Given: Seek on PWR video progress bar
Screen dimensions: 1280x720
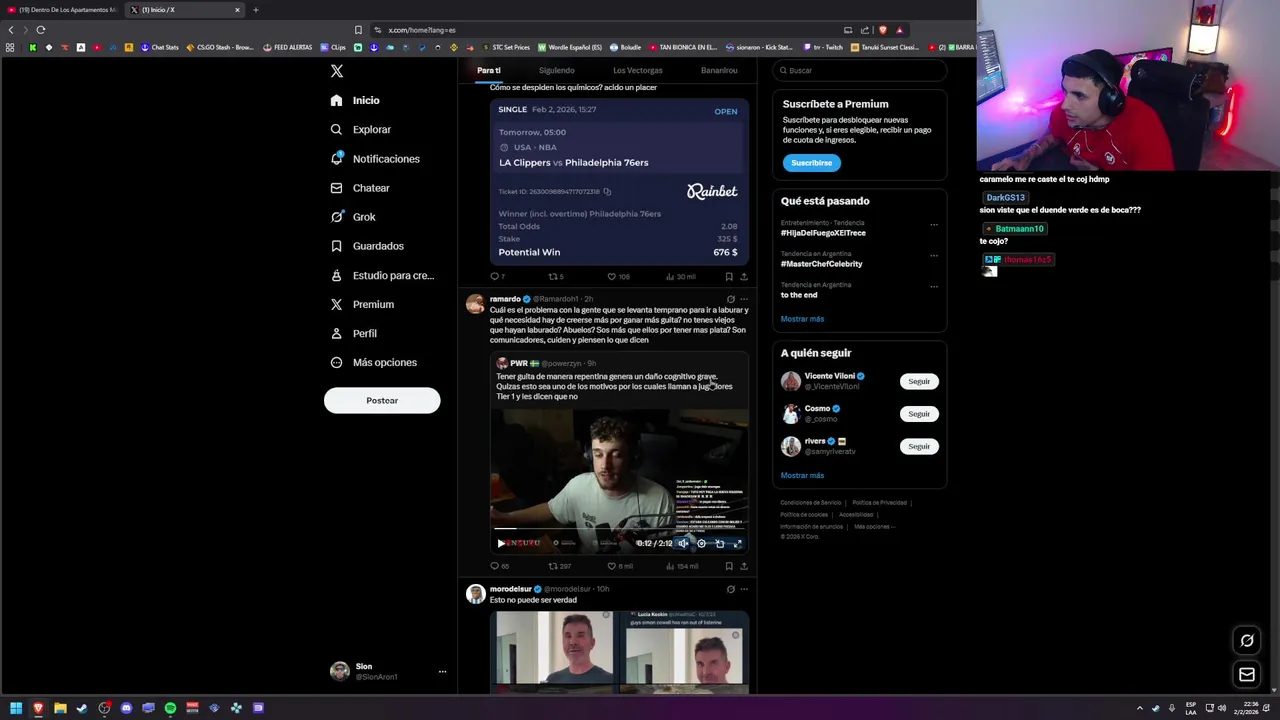Looking at the screenshot, I should [x=619, y=529].
